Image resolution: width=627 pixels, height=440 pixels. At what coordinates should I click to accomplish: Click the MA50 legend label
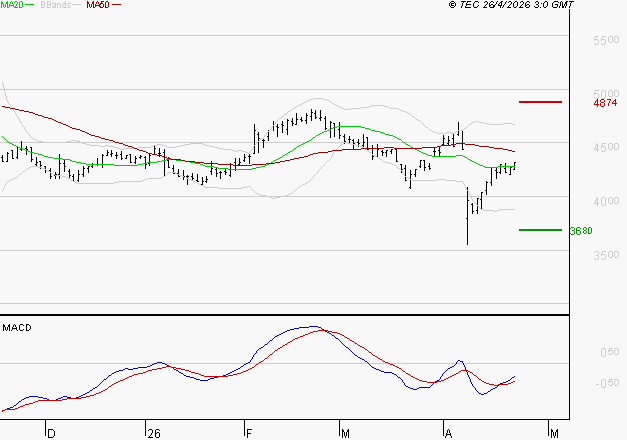click(98, 5)
